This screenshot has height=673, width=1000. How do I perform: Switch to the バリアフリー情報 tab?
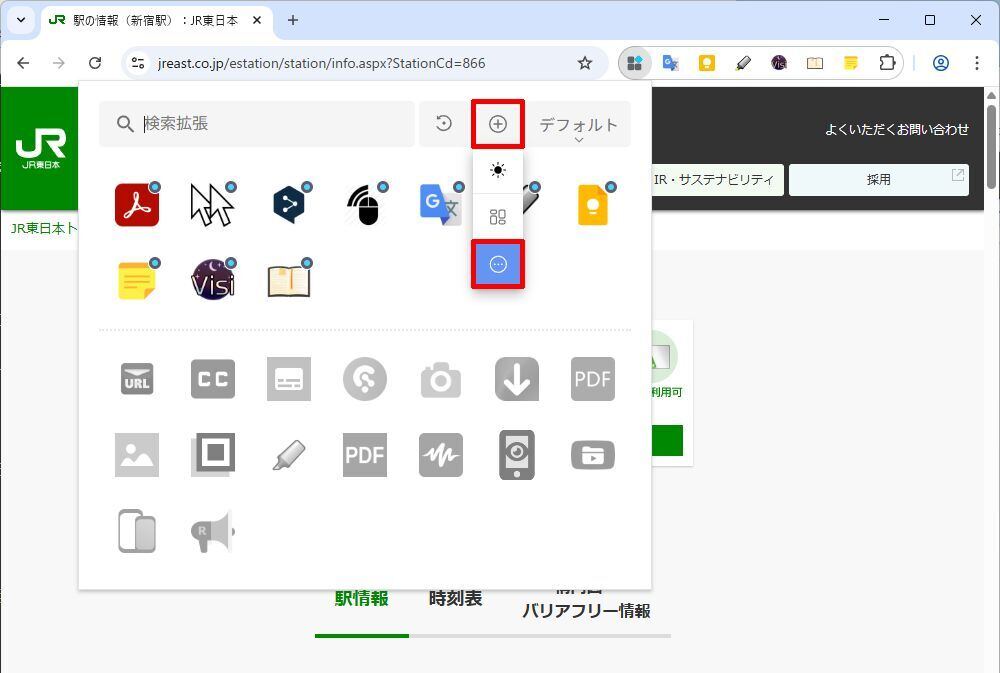(586, 610)
